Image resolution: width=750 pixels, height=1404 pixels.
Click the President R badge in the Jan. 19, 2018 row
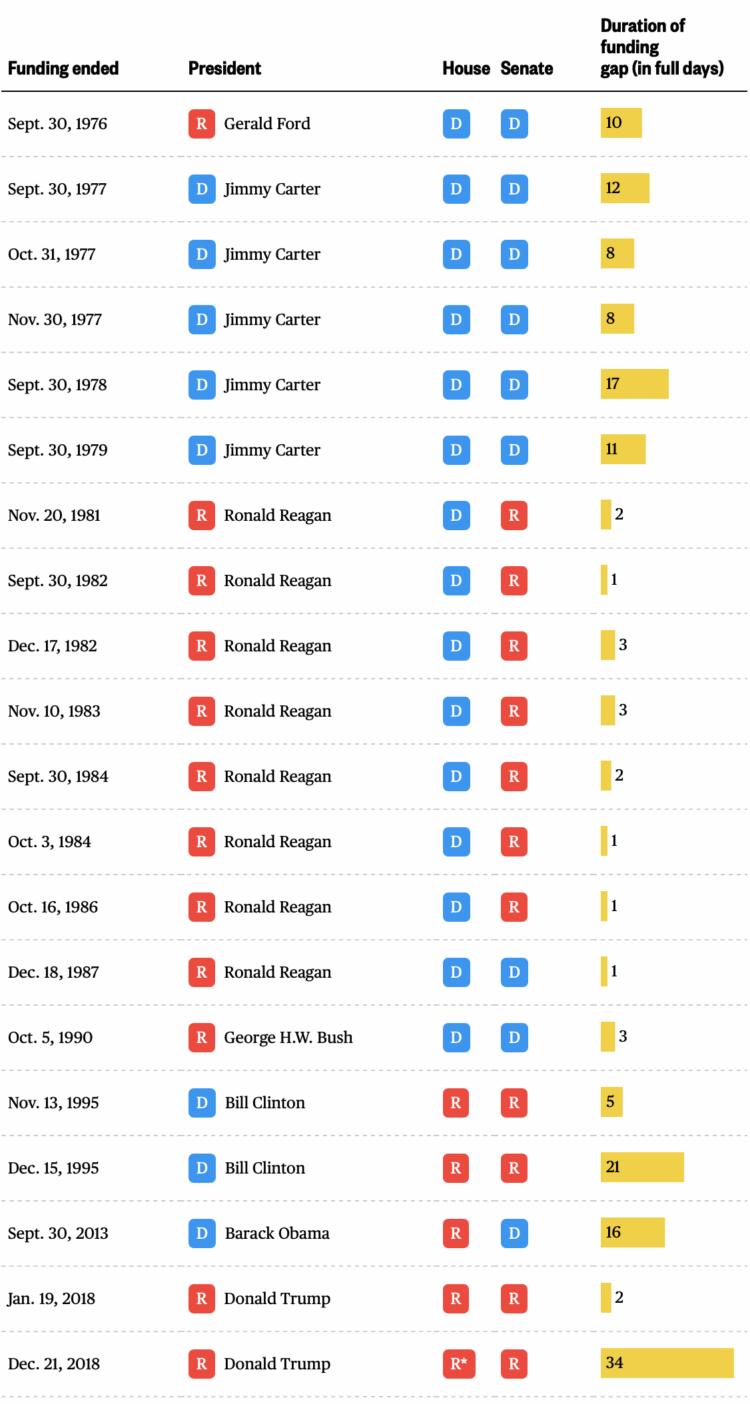click(x=201, y=1299)
